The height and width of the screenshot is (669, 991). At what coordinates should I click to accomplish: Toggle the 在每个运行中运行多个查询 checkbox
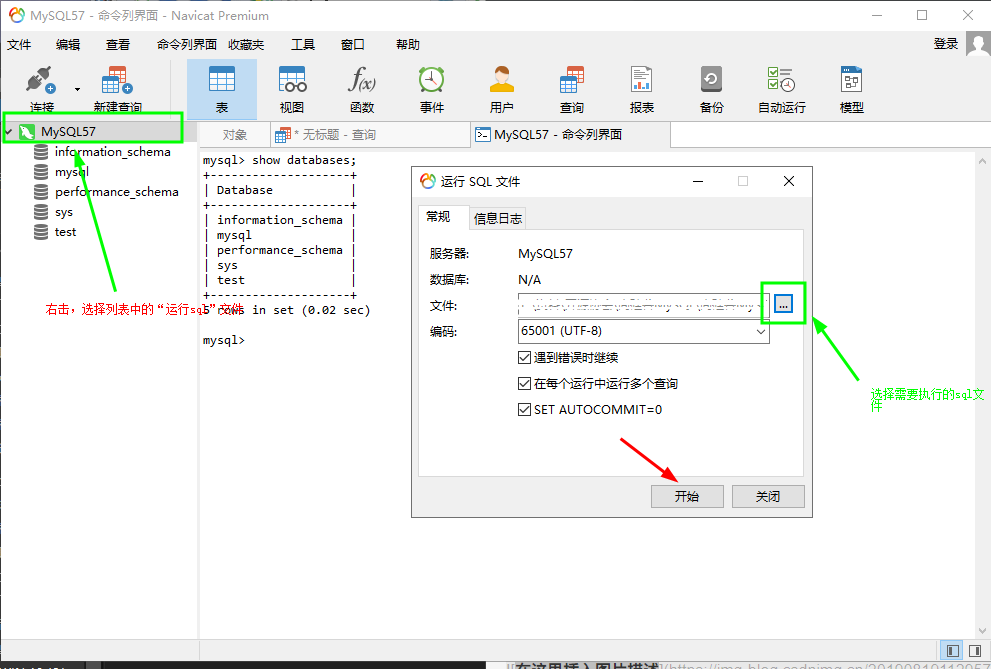click(x=524, y=383)
